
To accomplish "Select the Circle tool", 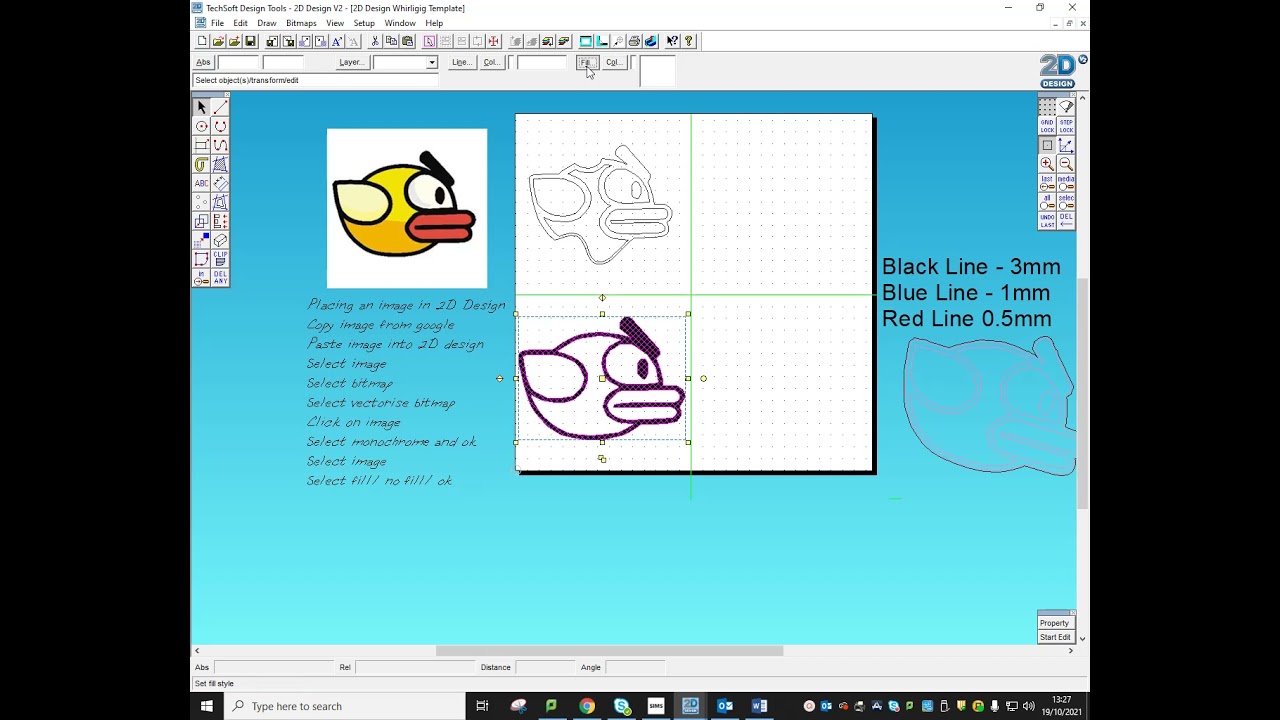I will click(201, 126).
